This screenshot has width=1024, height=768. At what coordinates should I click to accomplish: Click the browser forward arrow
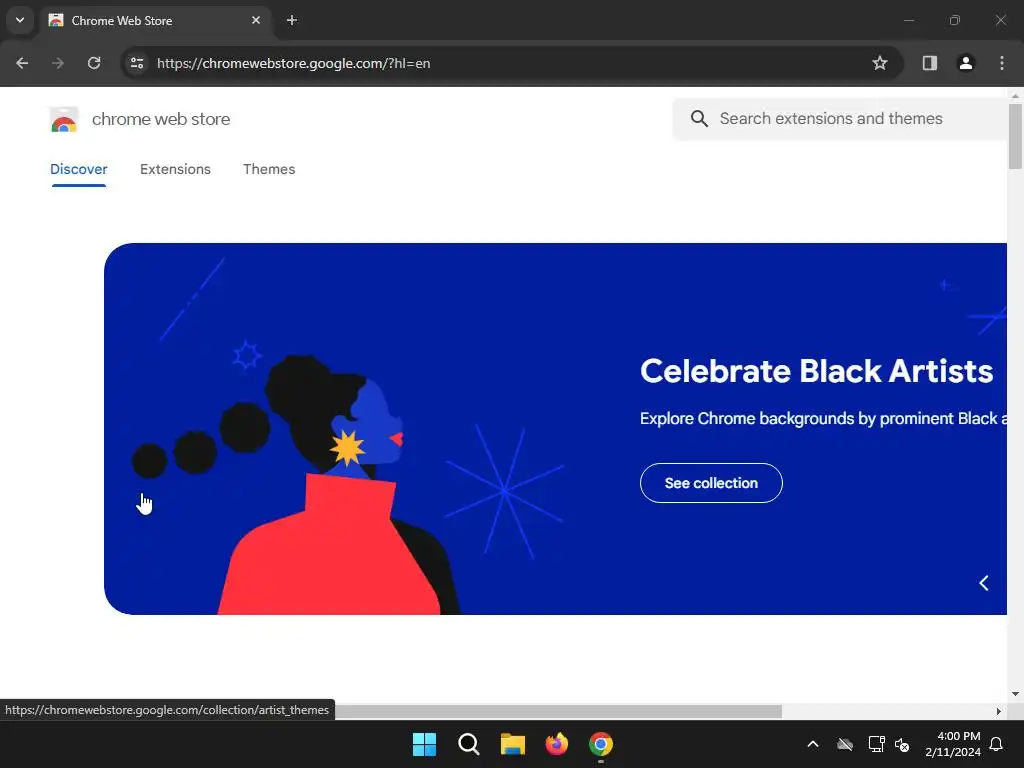[58, 63]
